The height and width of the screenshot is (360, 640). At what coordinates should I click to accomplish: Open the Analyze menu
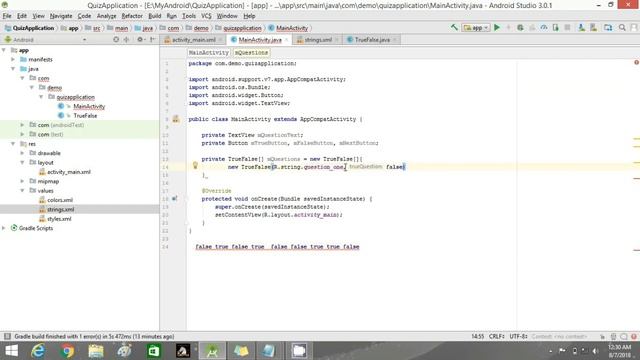pyautogui.click(x=106, y=16)
